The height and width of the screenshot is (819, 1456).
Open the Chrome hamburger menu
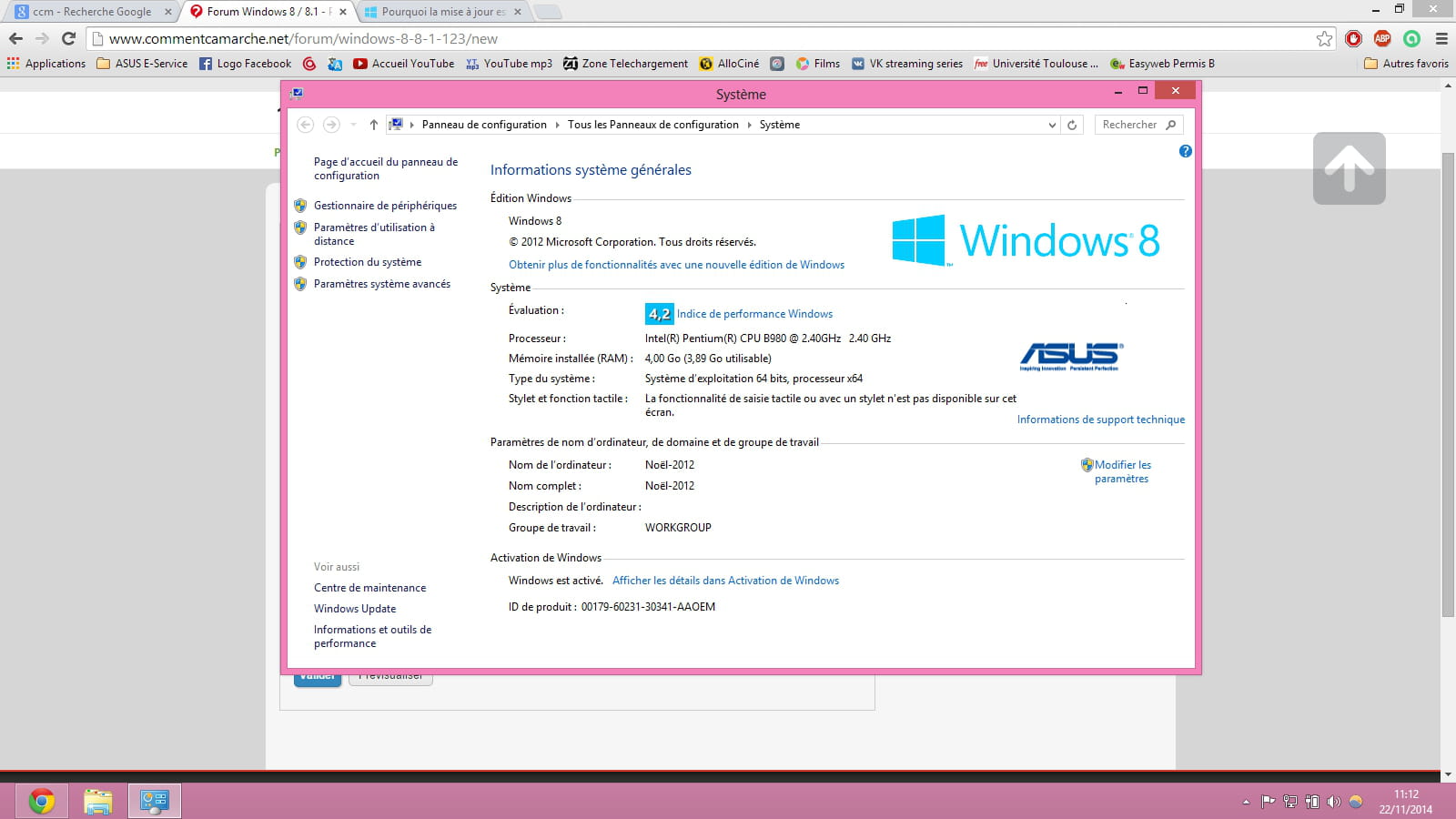(1441, 38)
